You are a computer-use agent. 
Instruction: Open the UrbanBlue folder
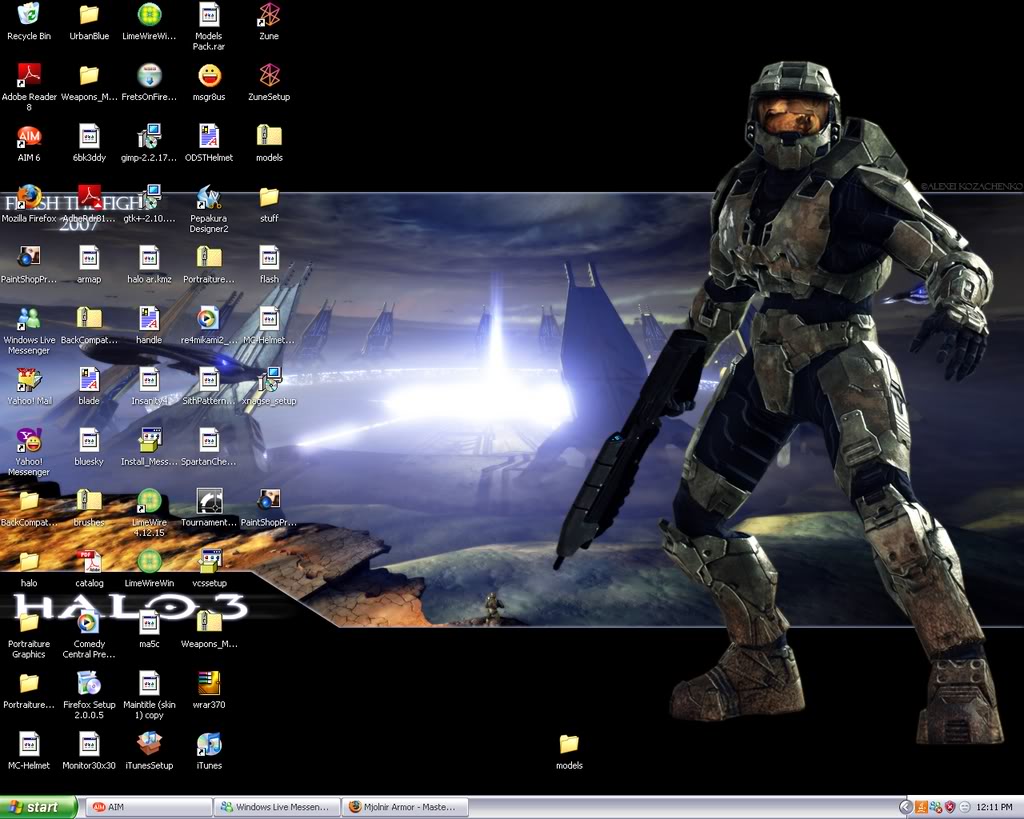[89, 15]
